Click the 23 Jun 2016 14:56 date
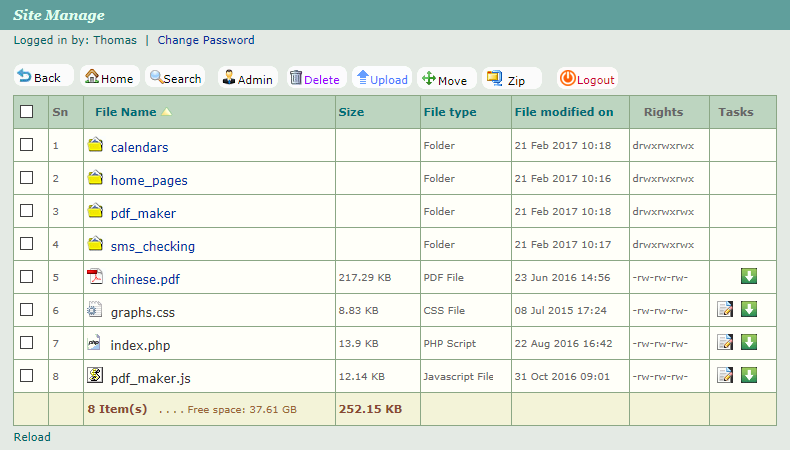The image size is (790, 450). tap(562, 278)
